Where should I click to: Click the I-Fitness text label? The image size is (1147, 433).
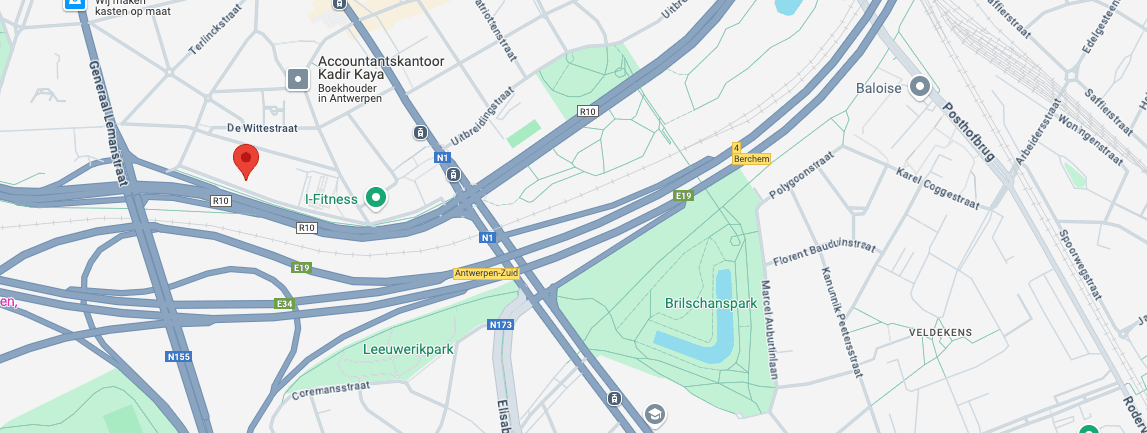[331, 199]
